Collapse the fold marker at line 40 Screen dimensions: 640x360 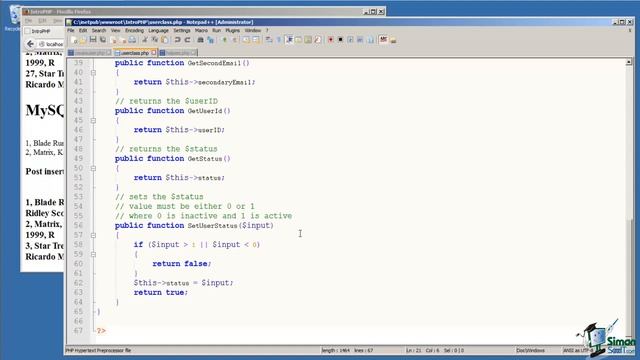[x=93, y=73]
